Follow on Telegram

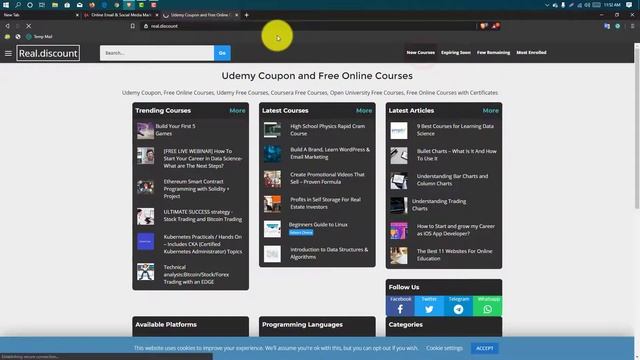coord(458,306)
